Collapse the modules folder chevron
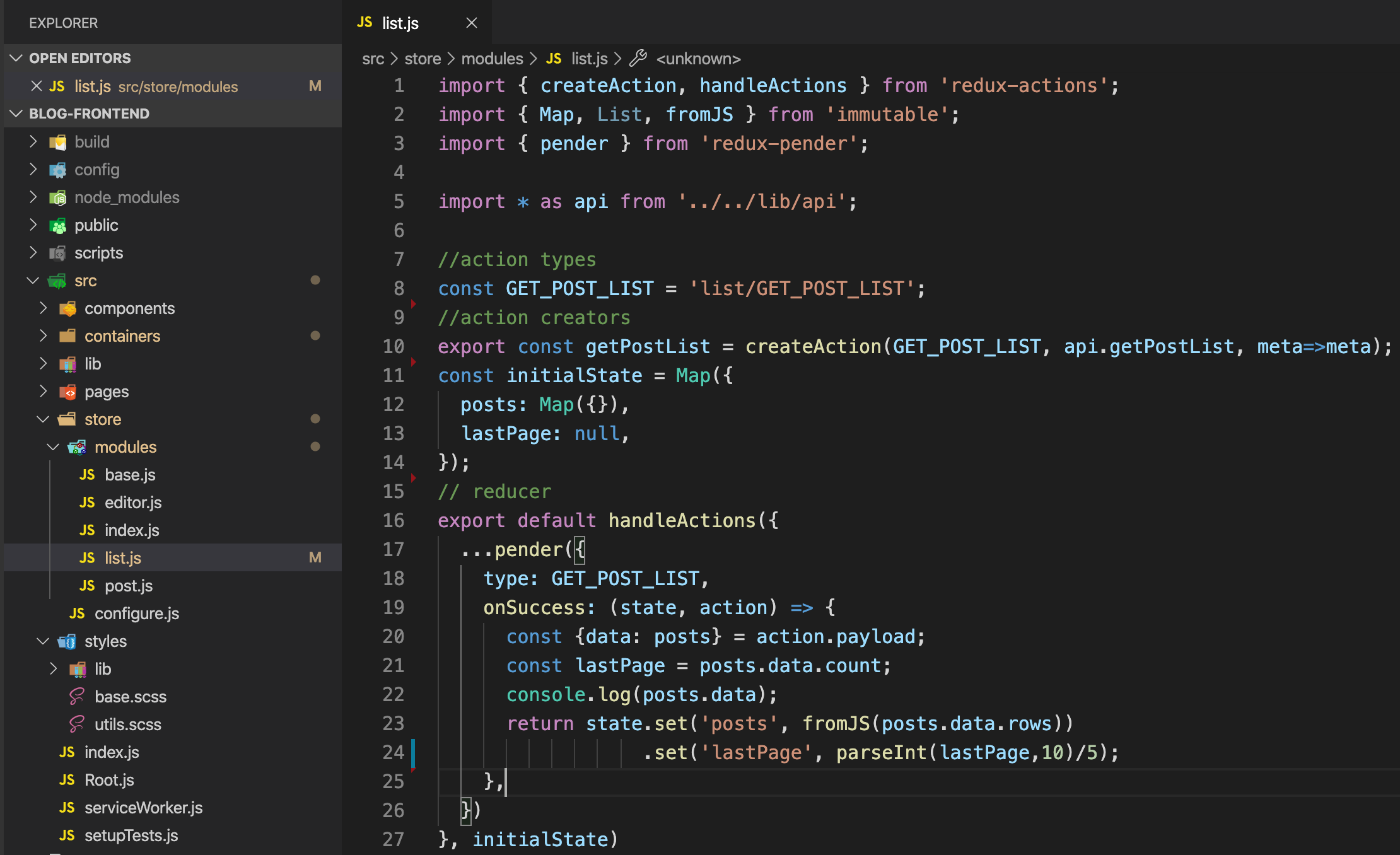The width and height of the screenshot is (1400, 855). 53,447
